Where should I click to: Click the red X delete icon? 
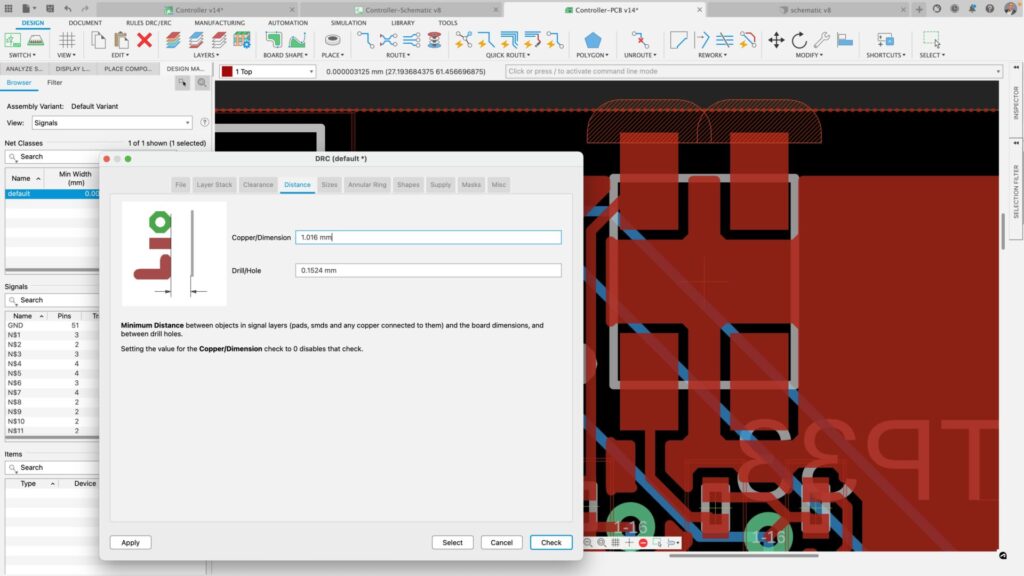pyautogui.click(x=144, y=40)
